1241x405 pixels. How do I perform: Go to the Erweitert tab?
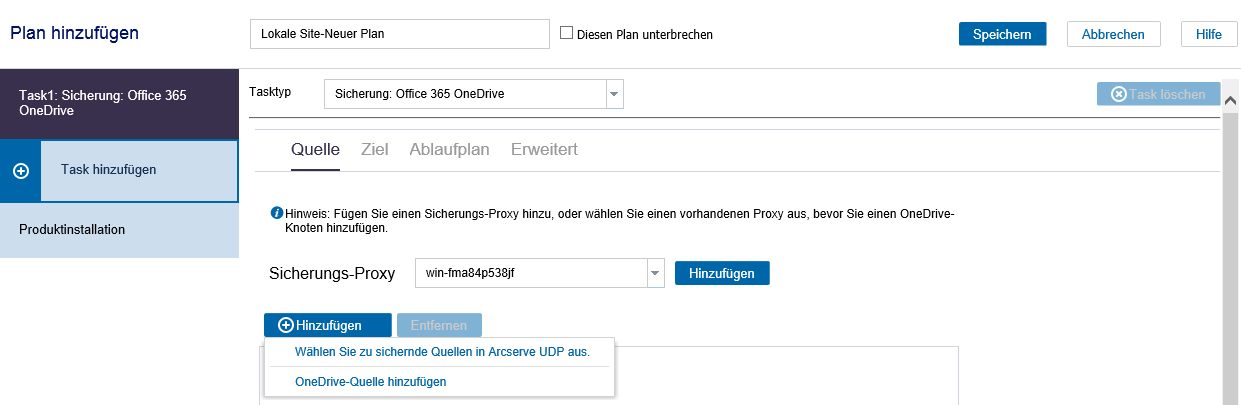pos(544,150)
